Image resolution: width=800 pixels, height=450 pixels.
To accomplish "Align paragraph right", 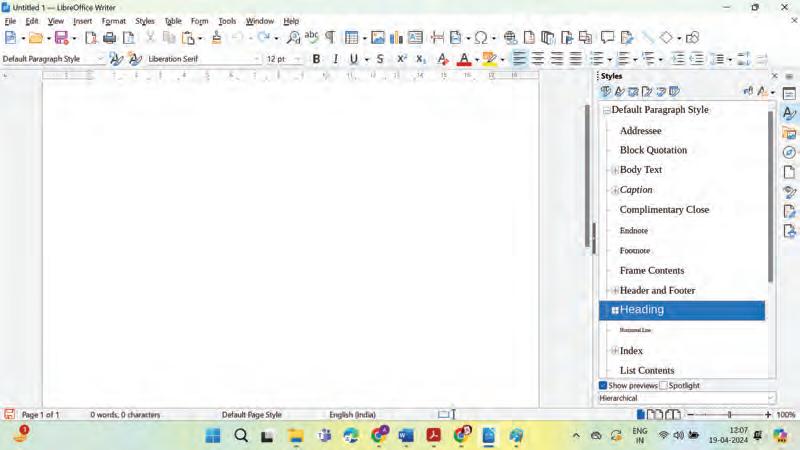I will (x=557, y=59).
